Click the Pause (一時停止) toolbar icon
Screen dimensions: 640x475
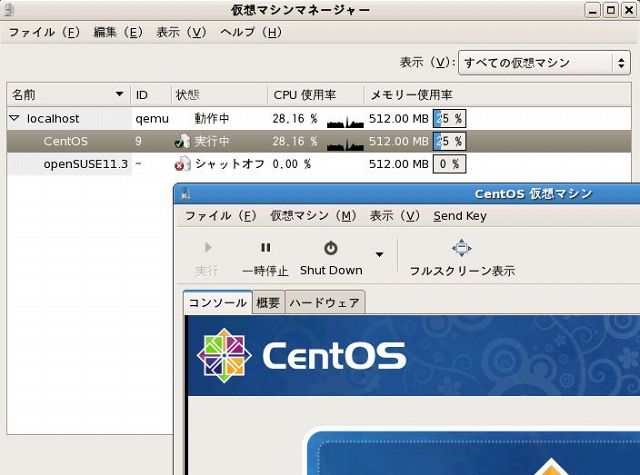266,248
